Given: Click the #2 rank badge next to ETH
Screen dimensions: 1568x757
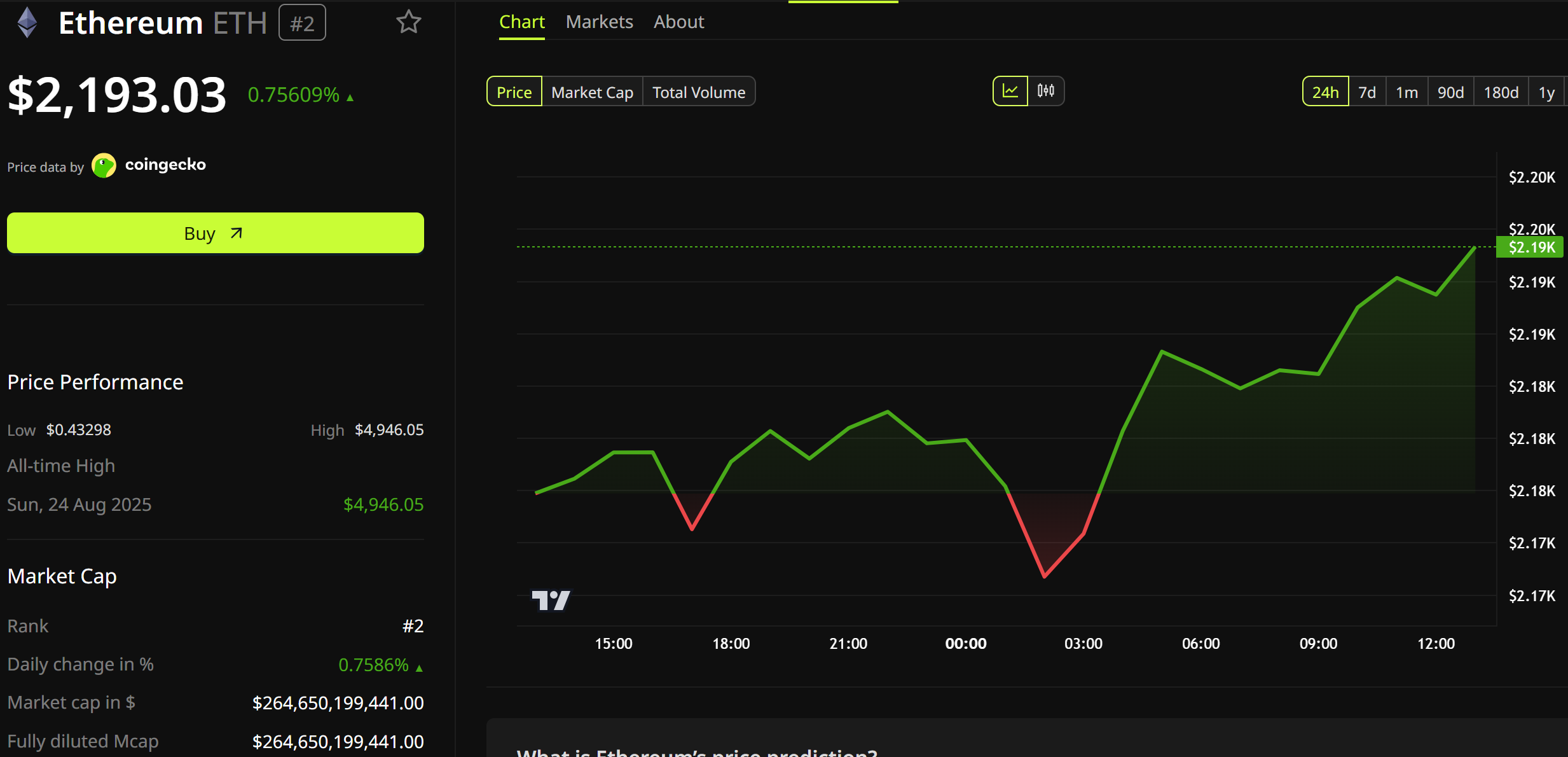Looking at the screenshot, I should [302, 23].
